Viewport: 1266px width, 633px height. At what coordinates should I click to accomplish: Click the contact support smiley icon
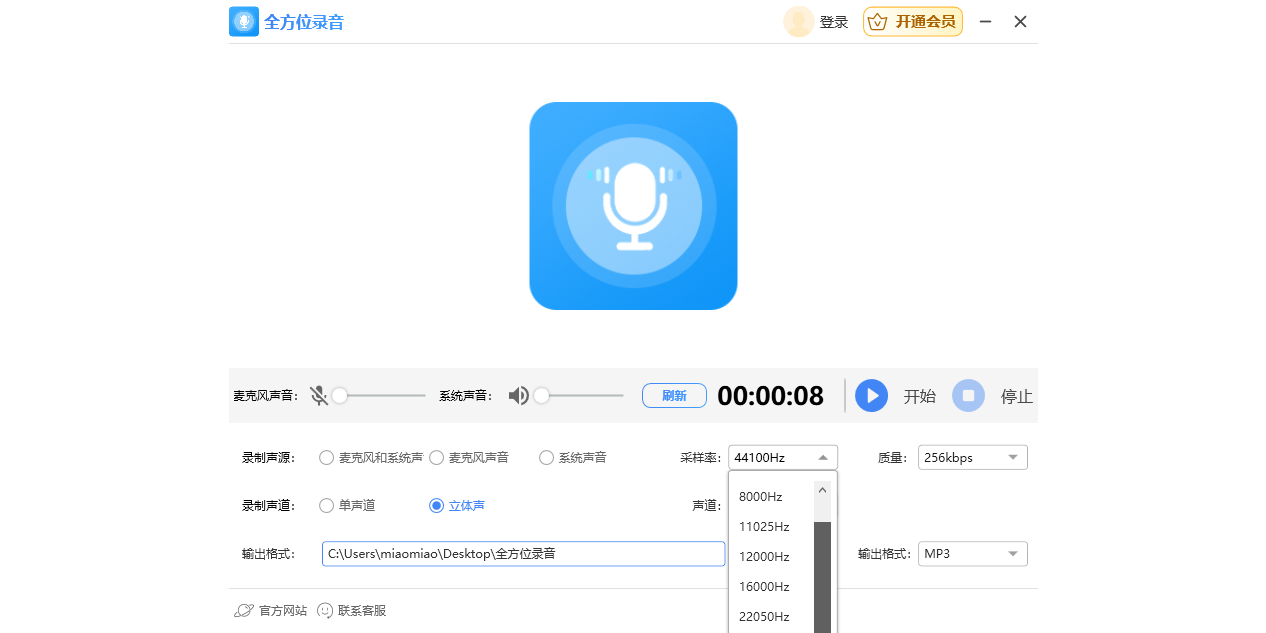click(325, 611)
